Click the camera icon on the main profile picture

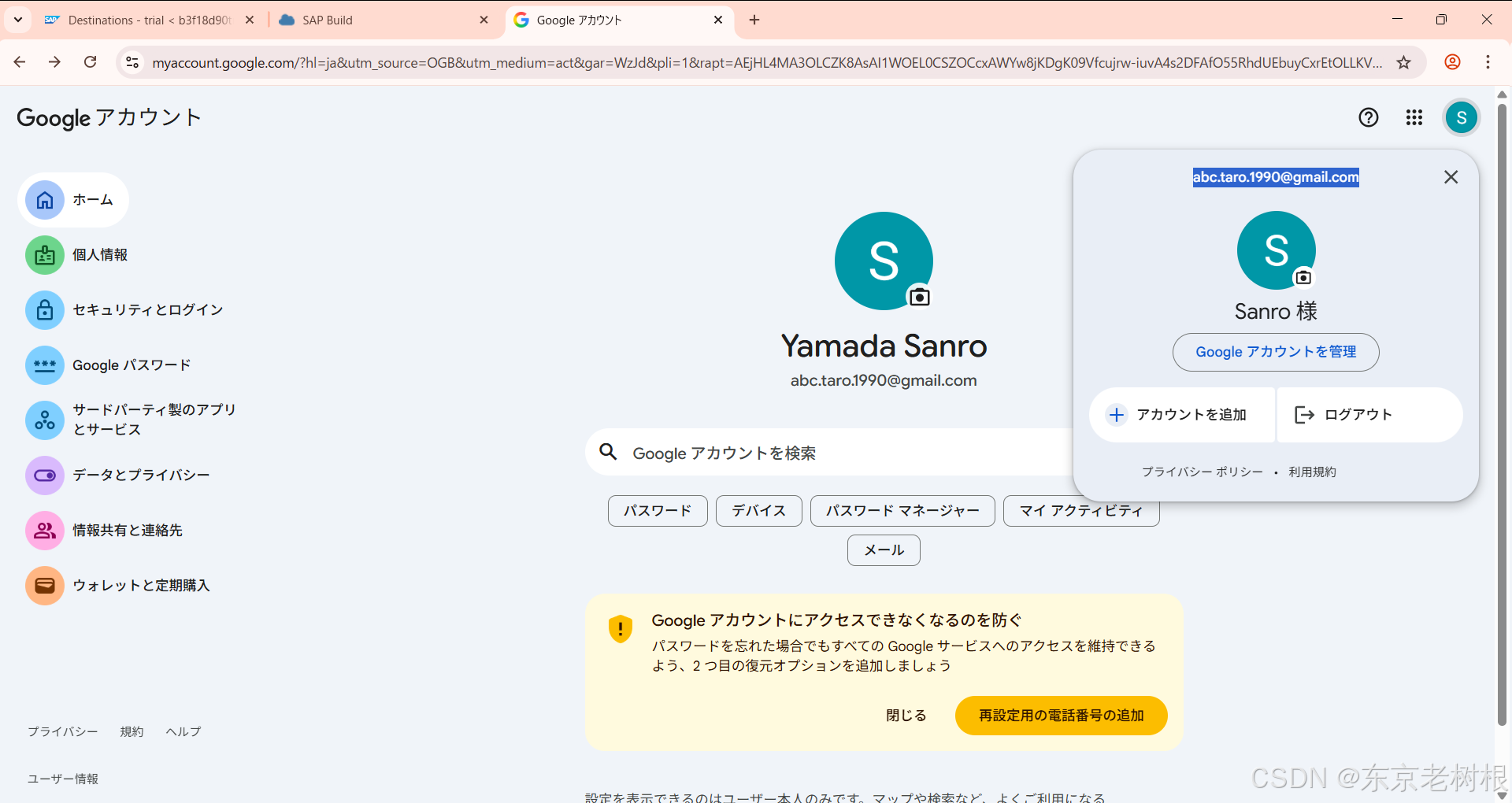point(919,297)
